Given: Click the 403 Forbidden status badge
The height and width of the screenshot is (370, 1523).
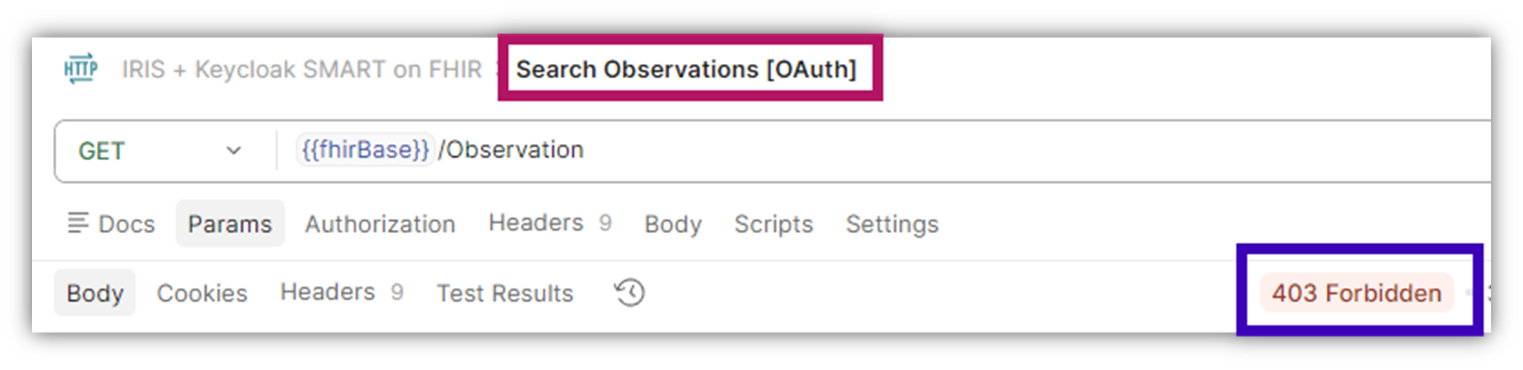Looking at the screenshot, I should point(1357,293).
